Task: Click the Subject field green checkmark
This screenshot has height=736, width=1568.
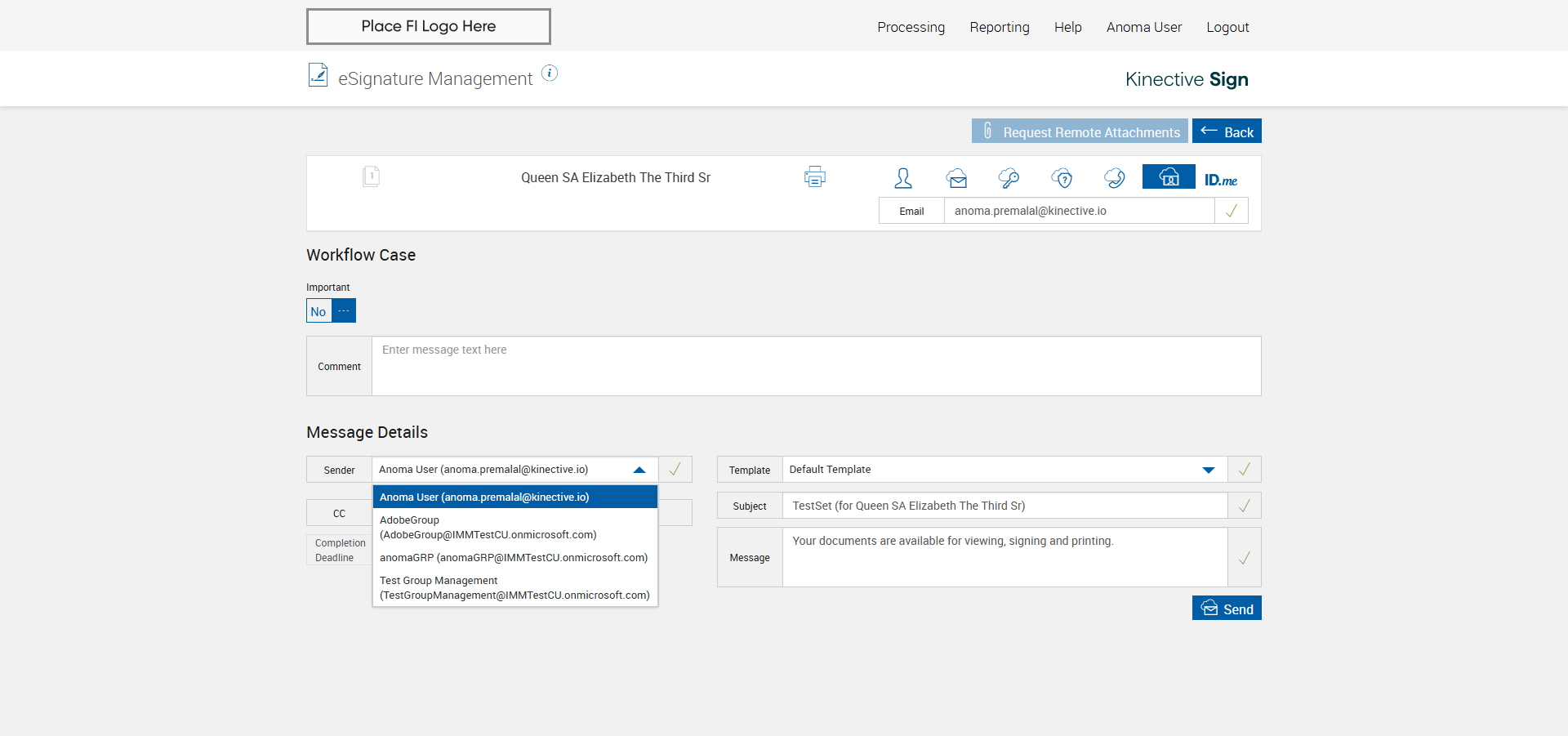Action: click(1244, 506)
